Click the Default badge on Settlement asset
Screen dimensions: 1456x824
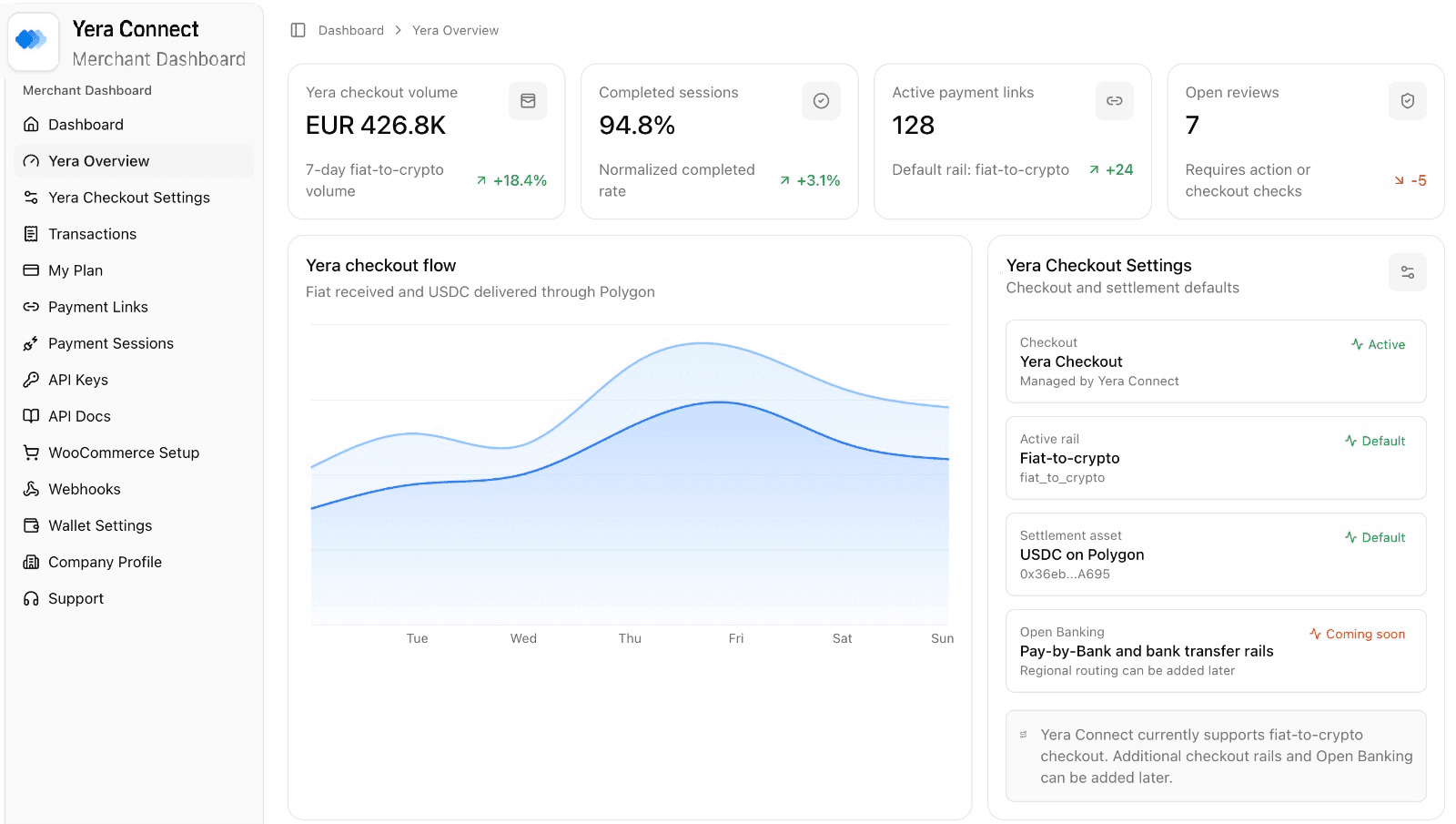coord(1375,537)
